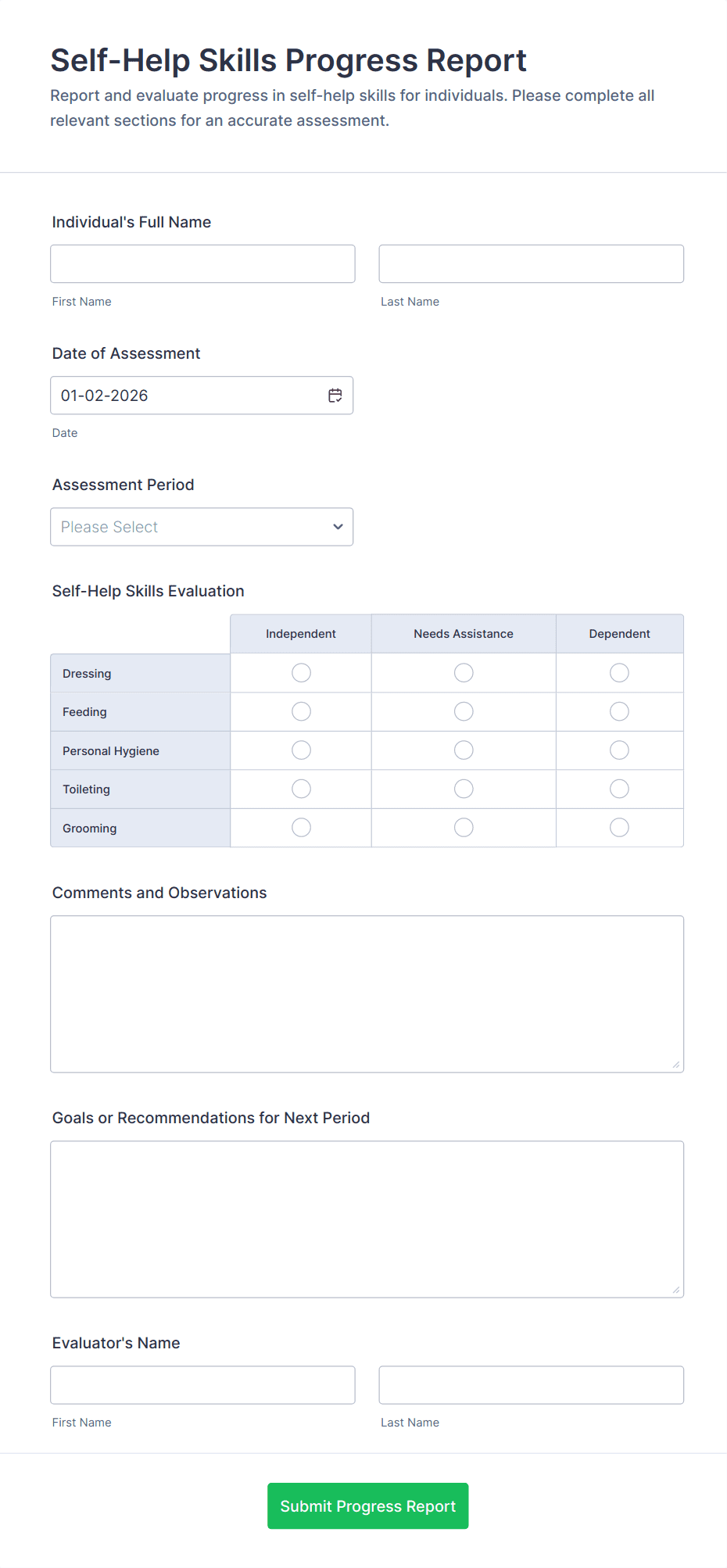
Task: Select Needs Assistance for Grooming
Action: click(463, 827)
